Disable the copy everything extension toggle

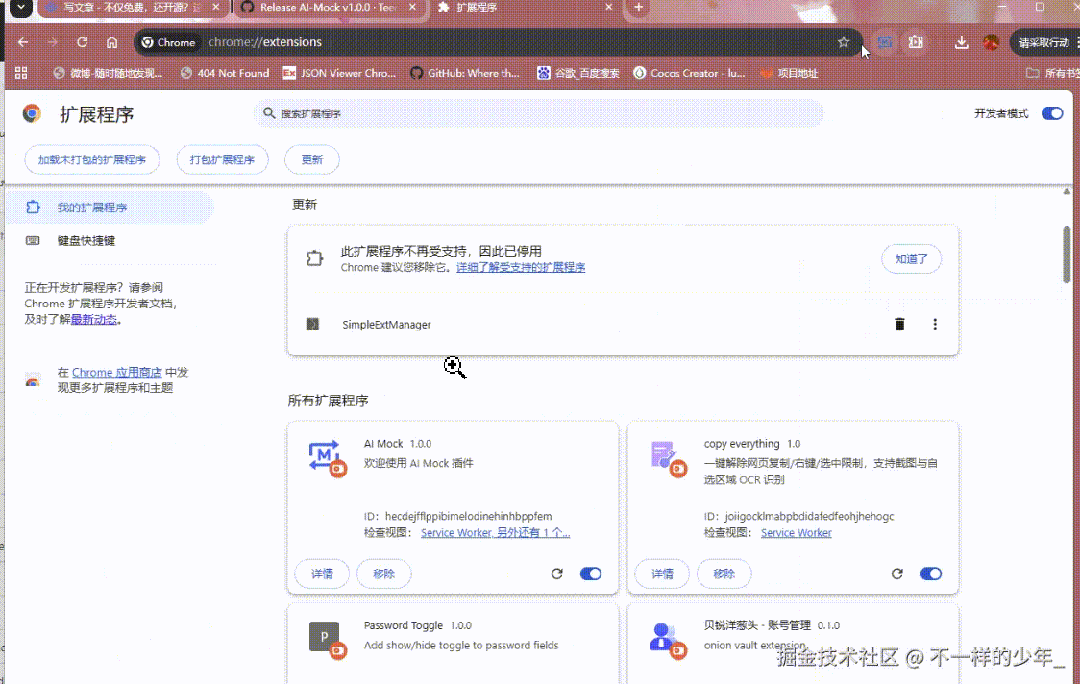tap(930, 573)
